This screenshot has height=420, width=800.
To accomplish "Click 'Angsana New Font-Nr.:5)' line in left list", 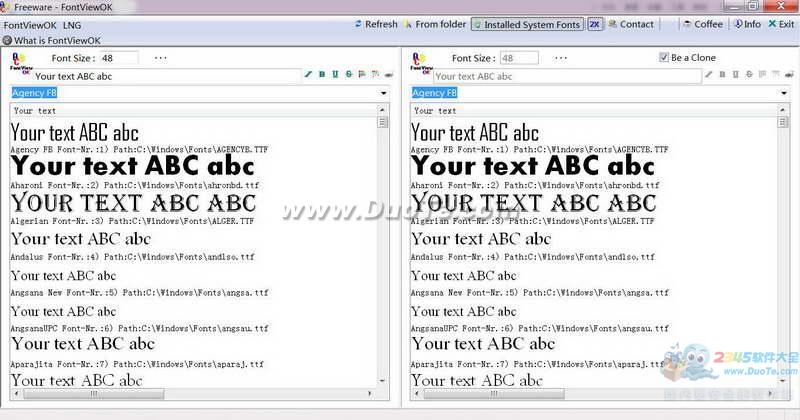I will pyautogui.click(x=139, y=292).
